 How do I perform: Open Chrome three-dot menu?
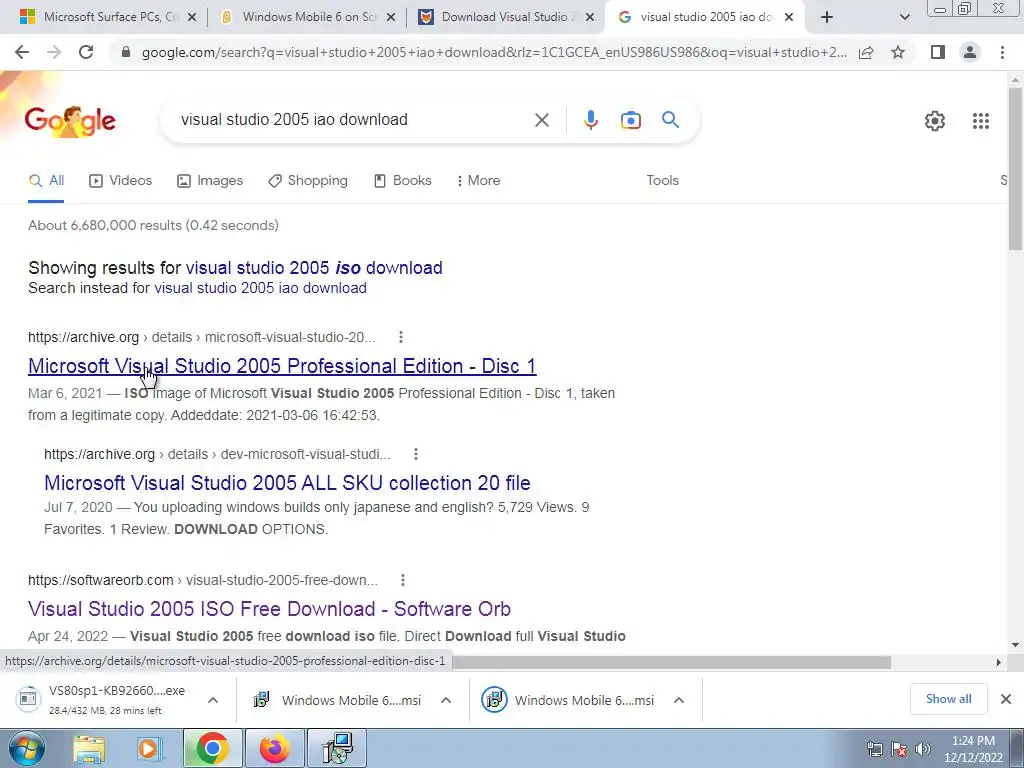1002,52
